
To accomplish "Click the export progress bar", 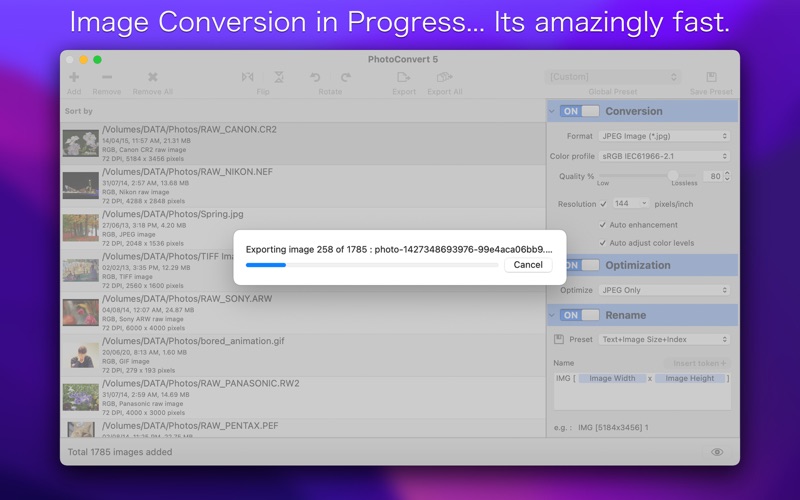I will tap(372, 265).
